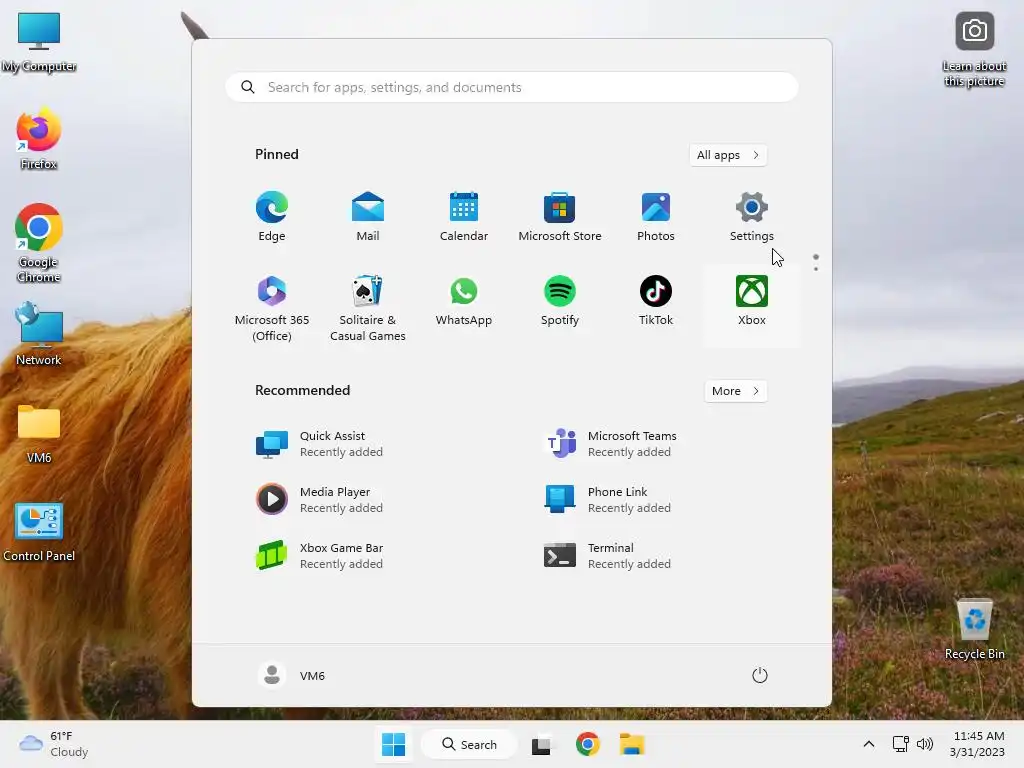Show All apps list

(728, 155)
